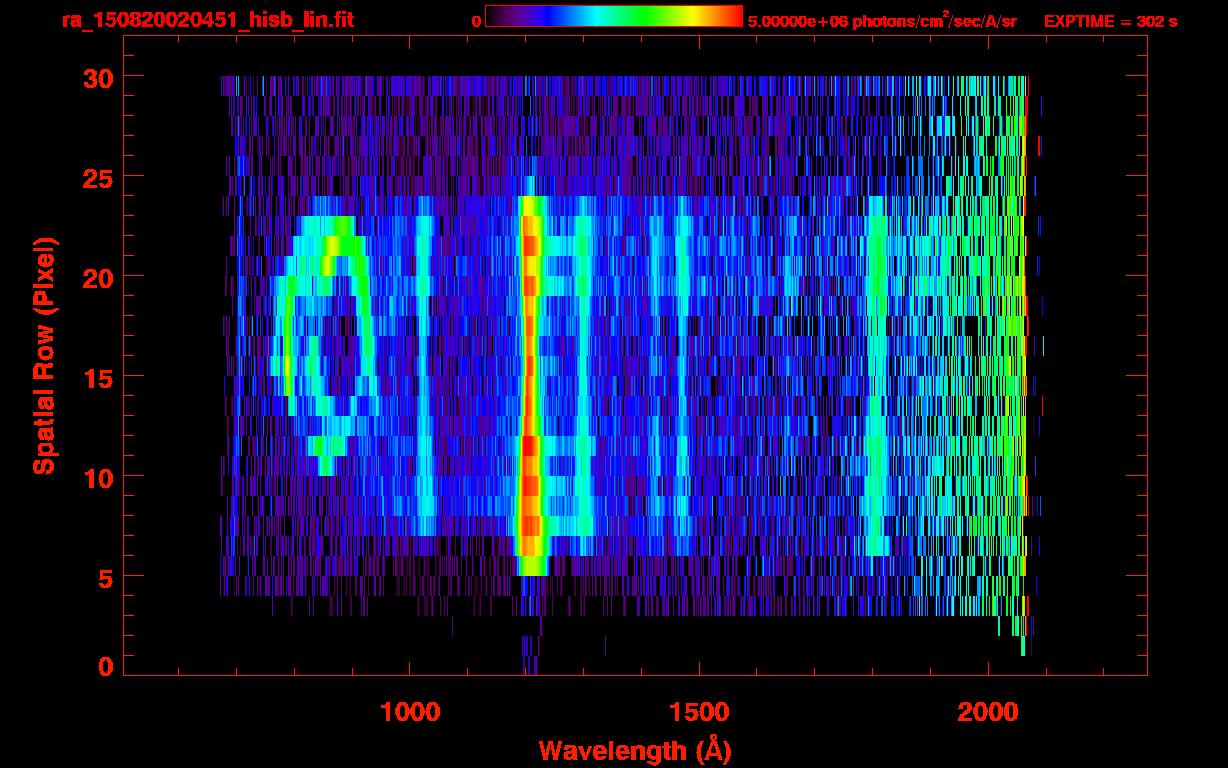Click the 10 spatial row tick label
1228x768 pixels.
pos(98,477)
